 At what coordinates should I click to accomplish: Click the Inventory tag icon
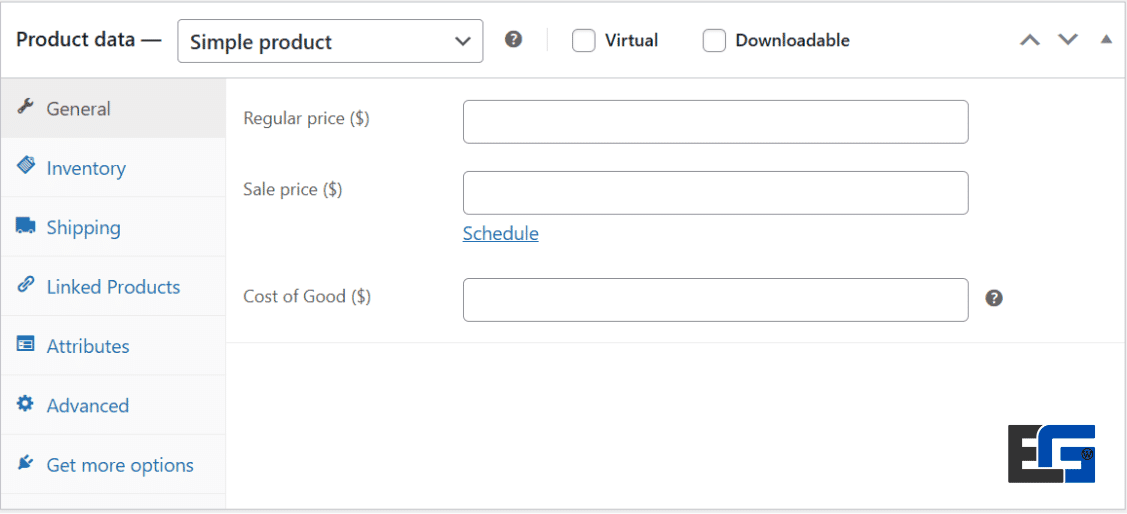[26, 166]
